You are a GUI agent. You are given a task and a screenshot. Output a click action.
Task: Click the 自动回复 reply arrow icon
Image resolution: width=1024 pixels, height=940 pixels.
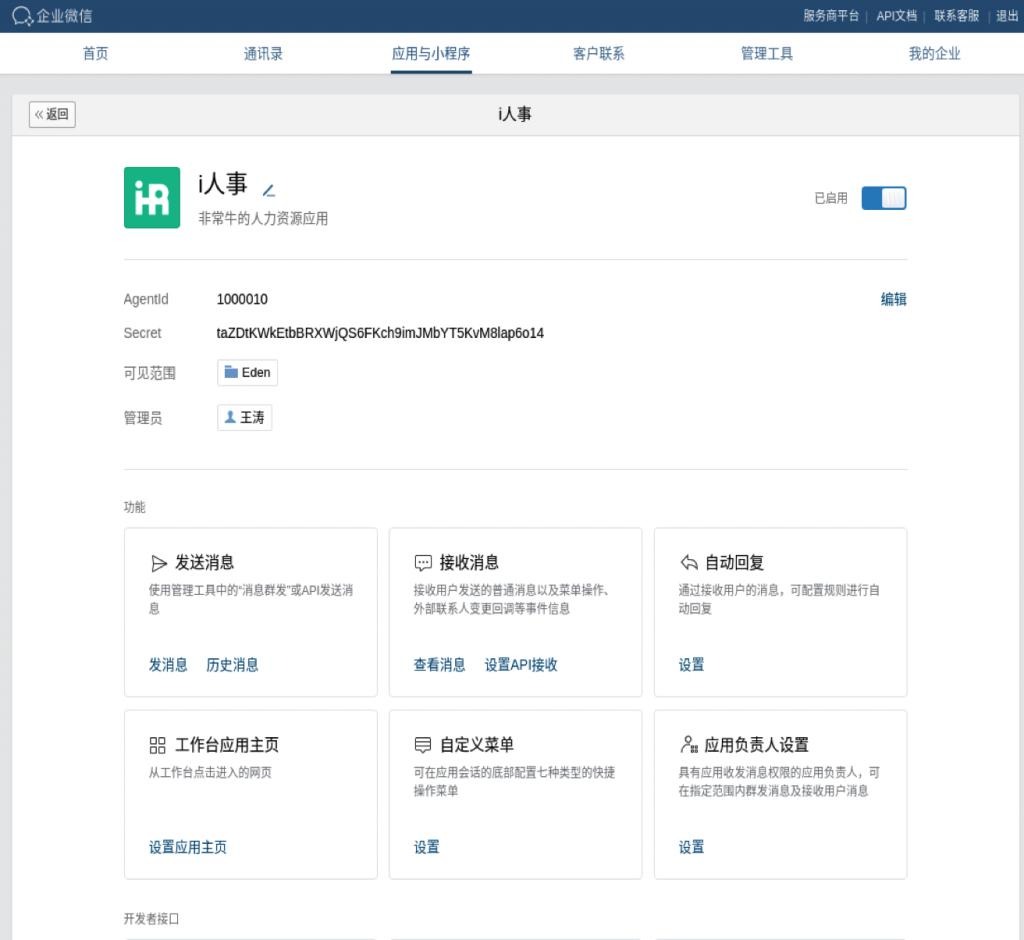(688, 562)
